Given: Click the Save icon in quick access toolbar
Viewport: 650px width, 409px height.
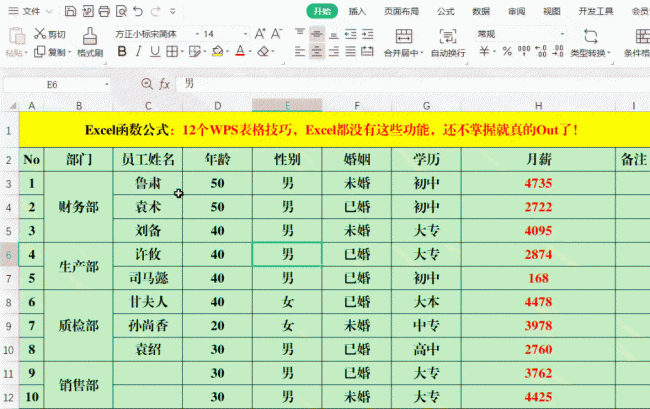Looking at the screenshot, I should pos(70,11).
